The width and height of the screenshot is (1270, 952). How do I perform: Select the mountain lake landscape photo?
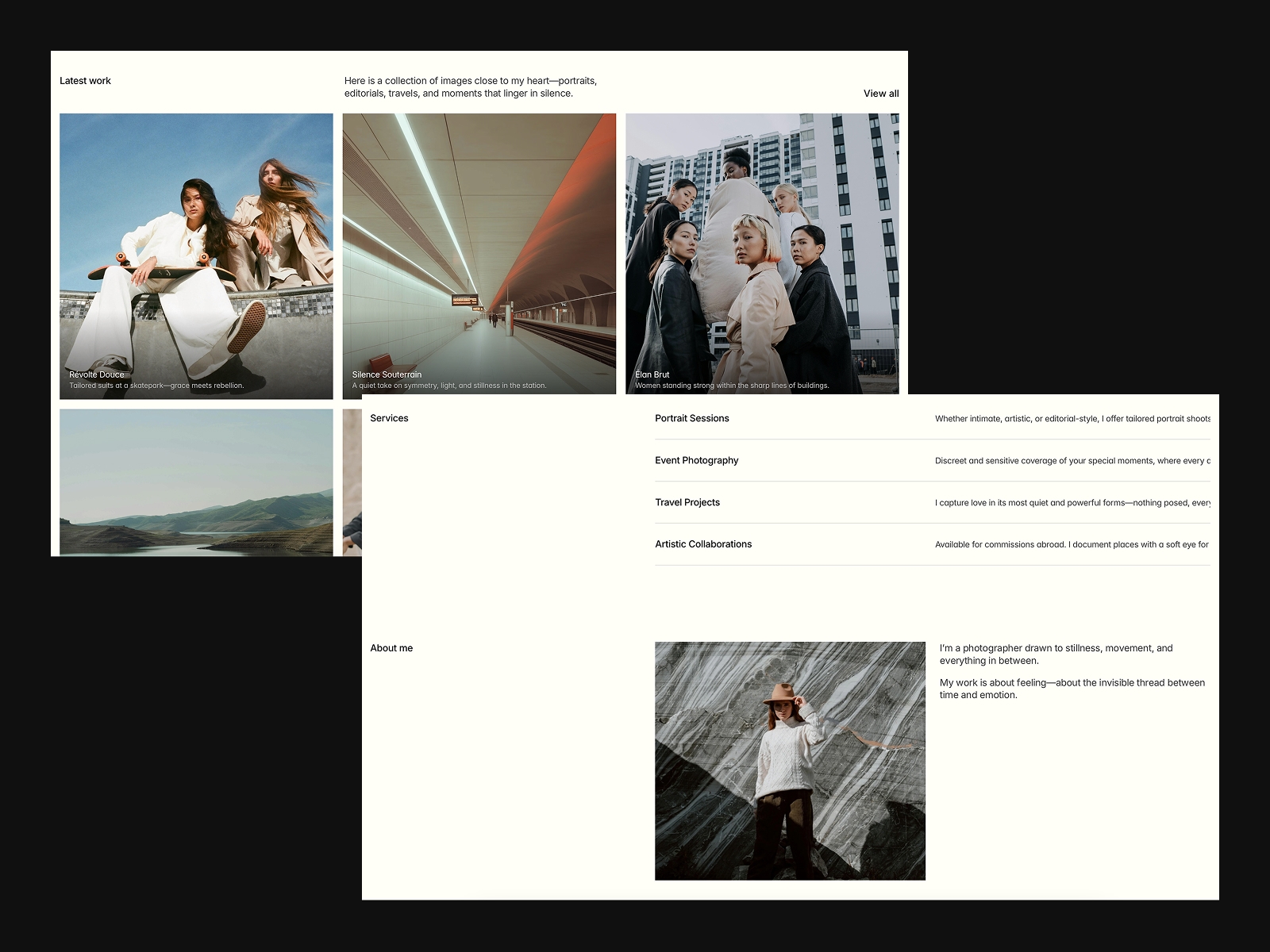click(196, 482)
